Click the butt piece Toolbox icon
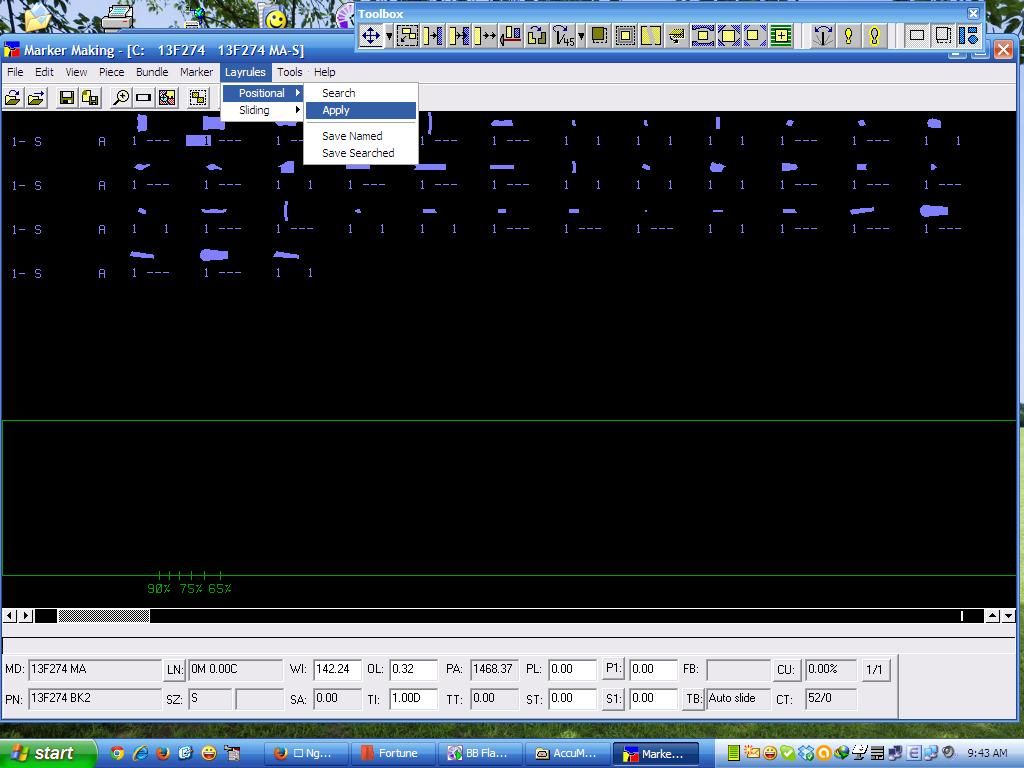 click(432, 35)
